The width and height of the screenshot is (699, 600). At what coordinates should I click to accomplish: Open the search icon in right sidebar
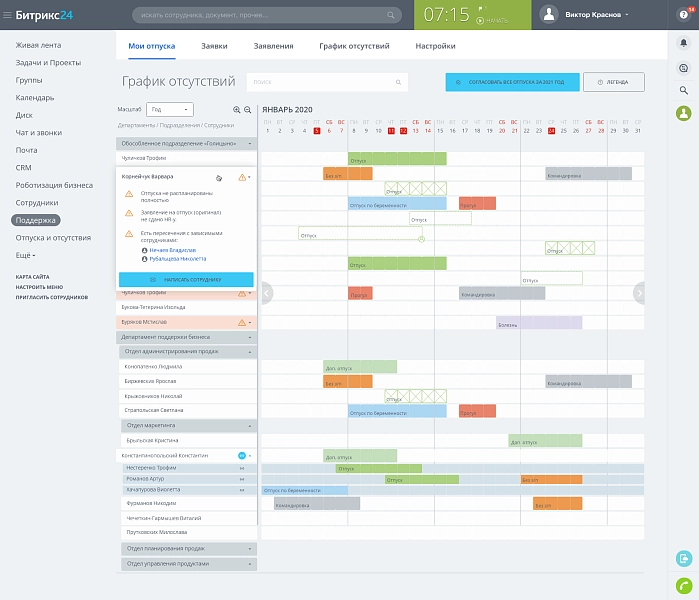coord(683,90)
